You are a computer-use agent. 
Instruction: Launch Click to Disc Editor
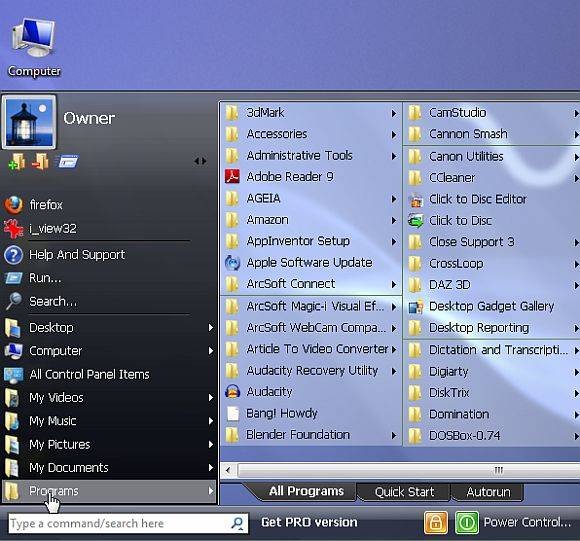tap(492, 200)
